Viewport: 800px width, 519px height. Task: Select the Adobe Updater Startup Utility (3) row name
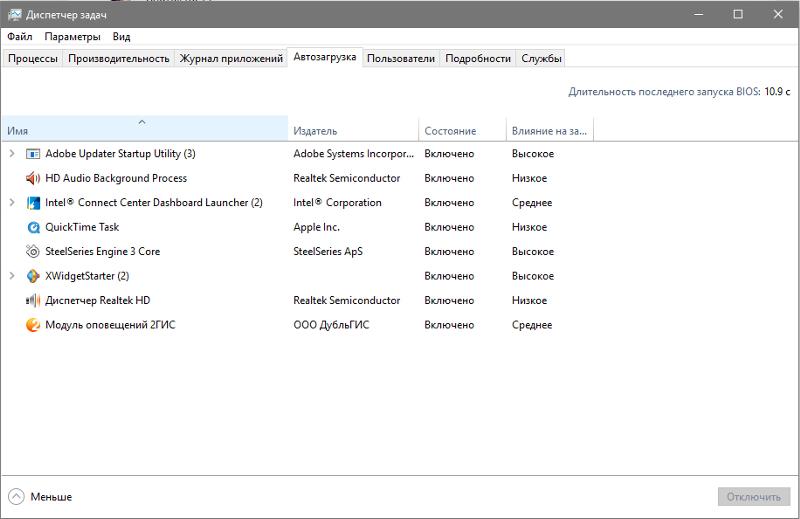[x=120, y=154]
